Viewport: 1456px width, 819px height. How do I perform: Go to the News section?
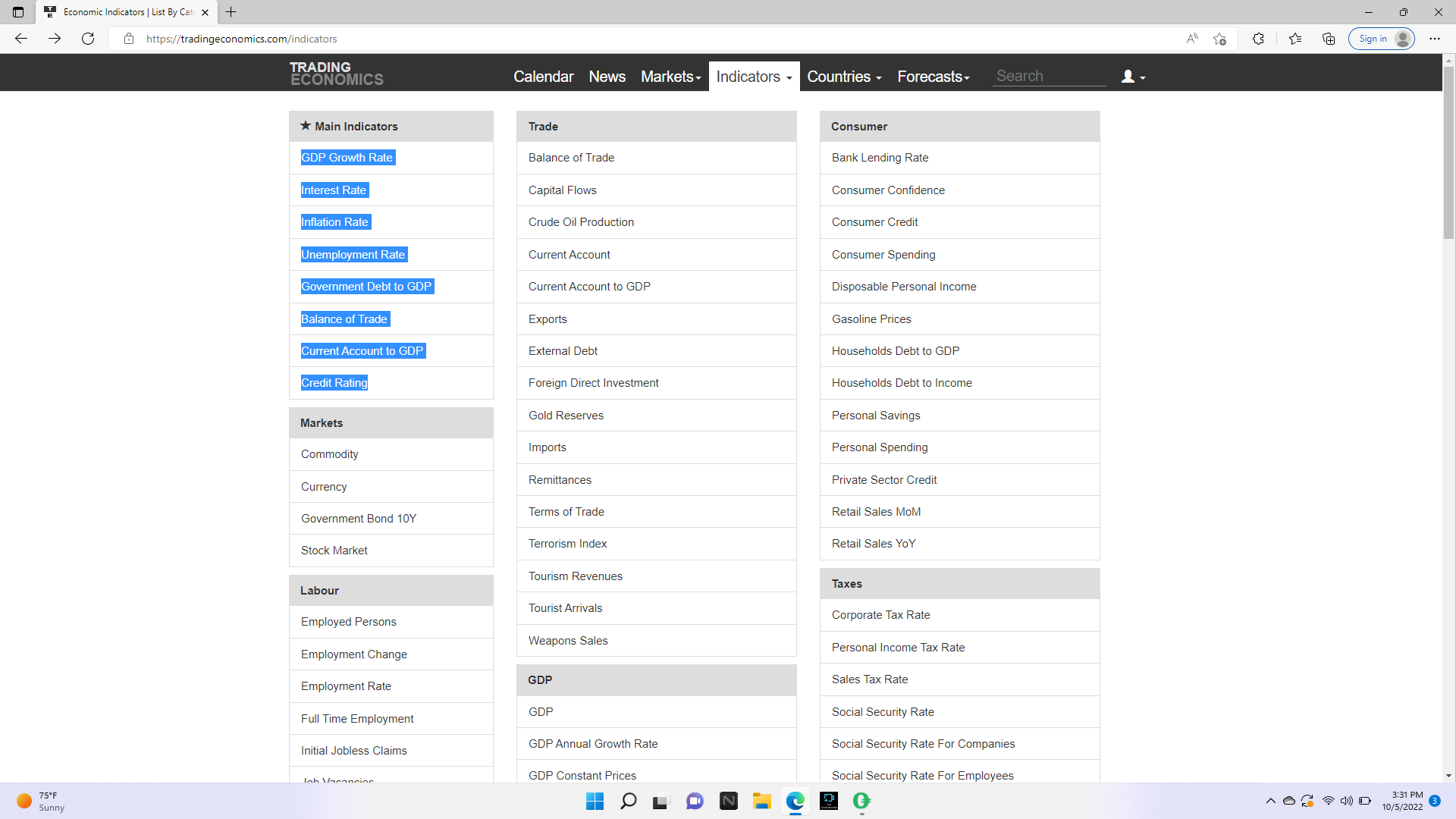click(607, 77)
